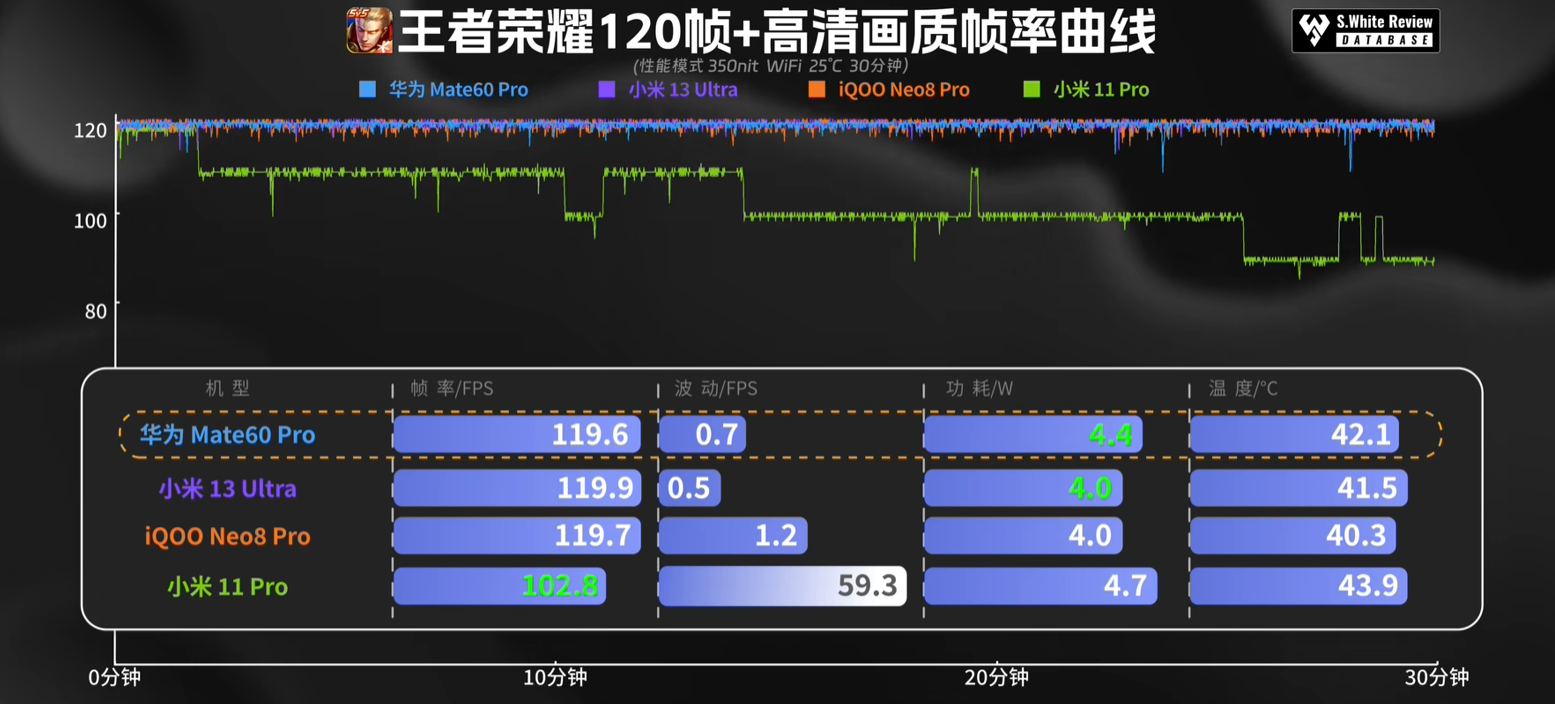Click the Honor of Kings game icon

coord(369,31)
